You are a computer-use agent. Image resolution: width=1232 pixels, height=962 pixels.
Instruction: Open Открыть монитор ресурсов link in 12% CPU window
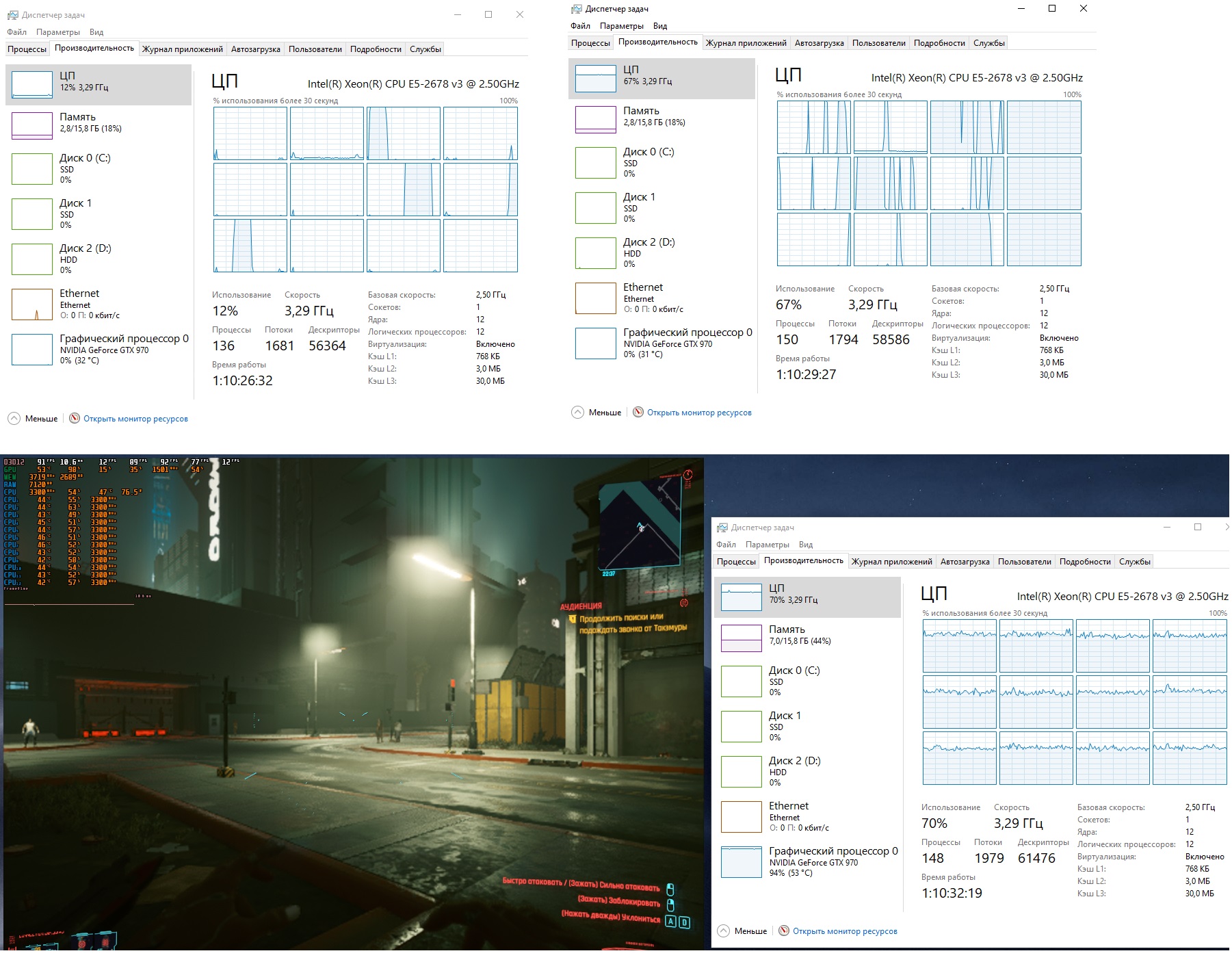(x=135, y=419)
